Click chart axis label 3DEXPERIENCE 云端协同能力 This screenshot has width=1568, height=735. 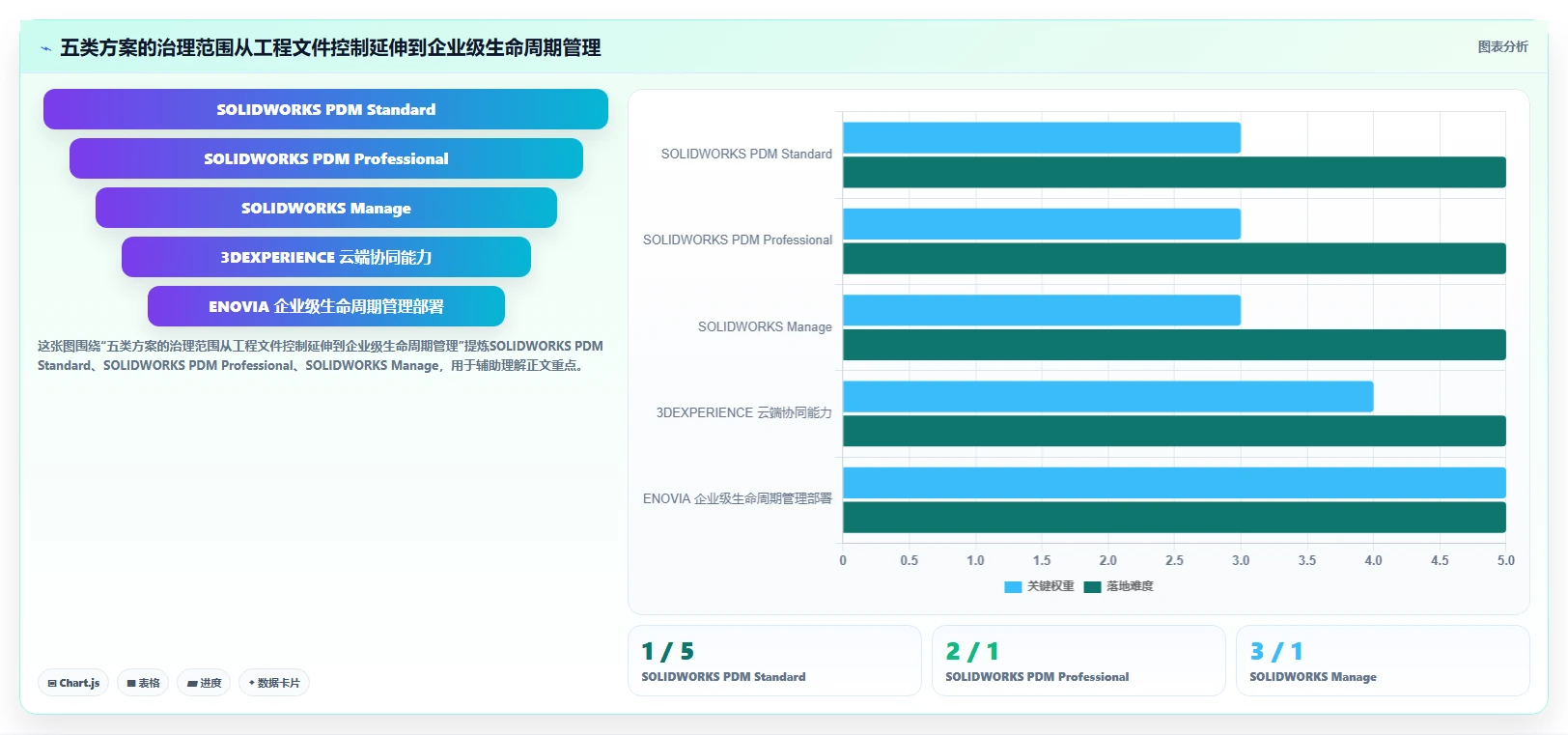743,412
